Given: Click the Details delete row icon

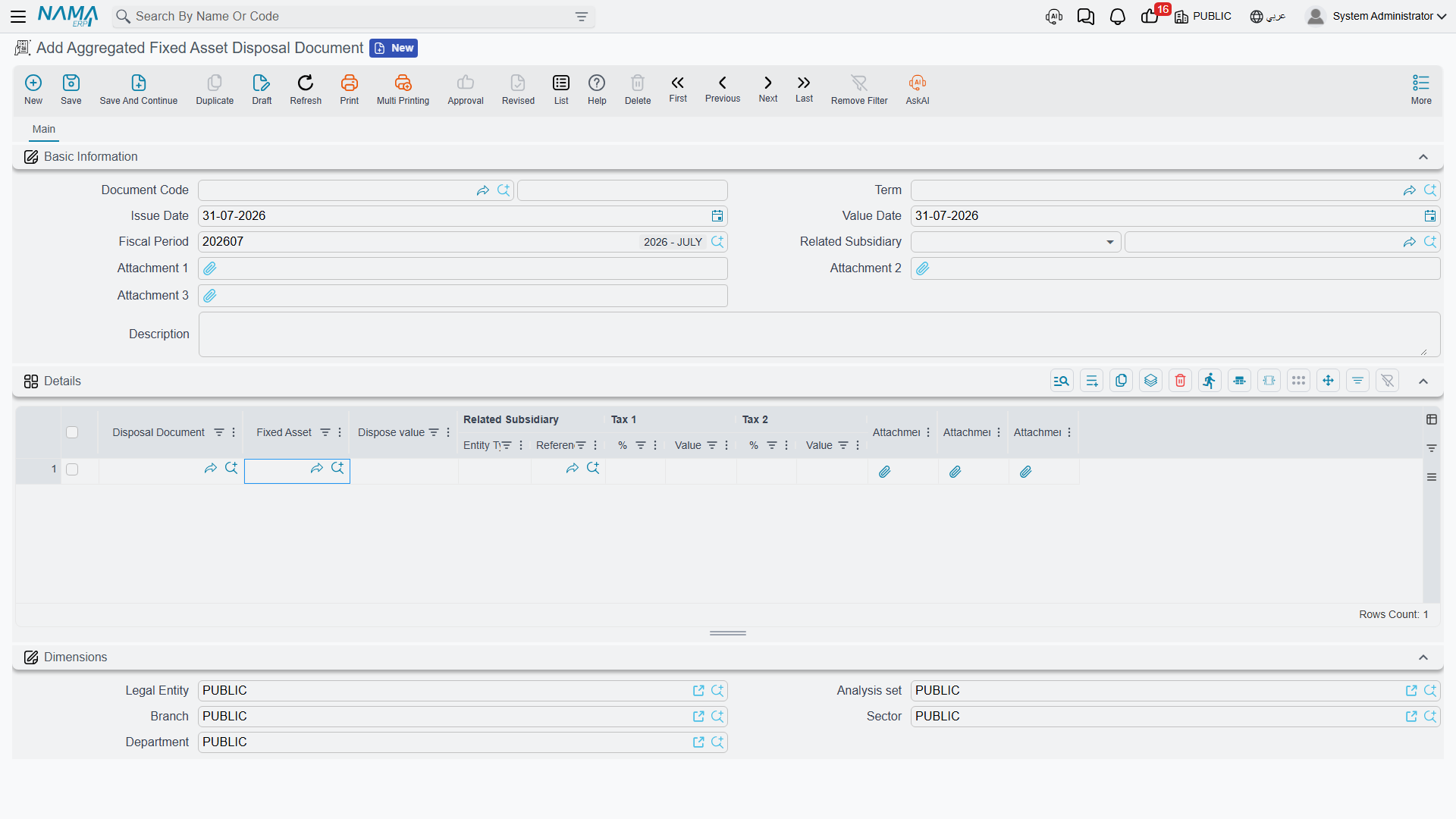Looking at the screenshot, I should 1180,381.
